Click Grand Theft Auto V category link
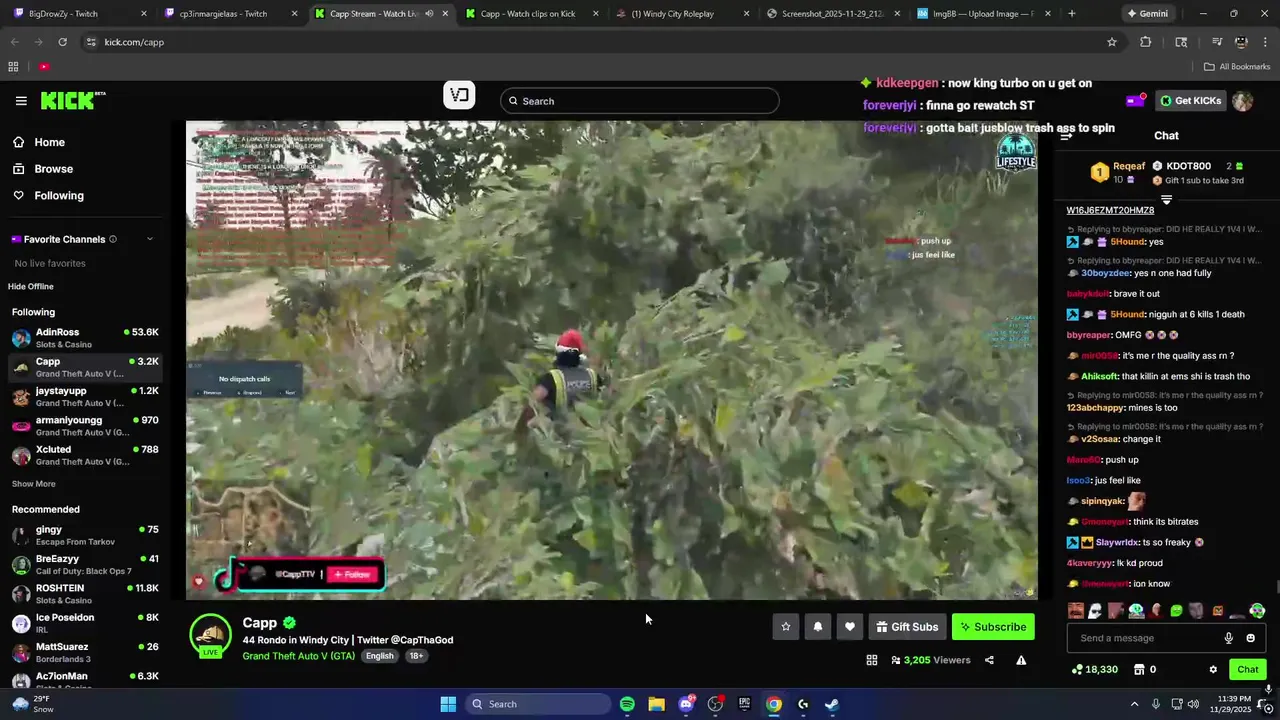Viewport: 1280px width, 720px height. pyautogui.click(x=299, y=656)
